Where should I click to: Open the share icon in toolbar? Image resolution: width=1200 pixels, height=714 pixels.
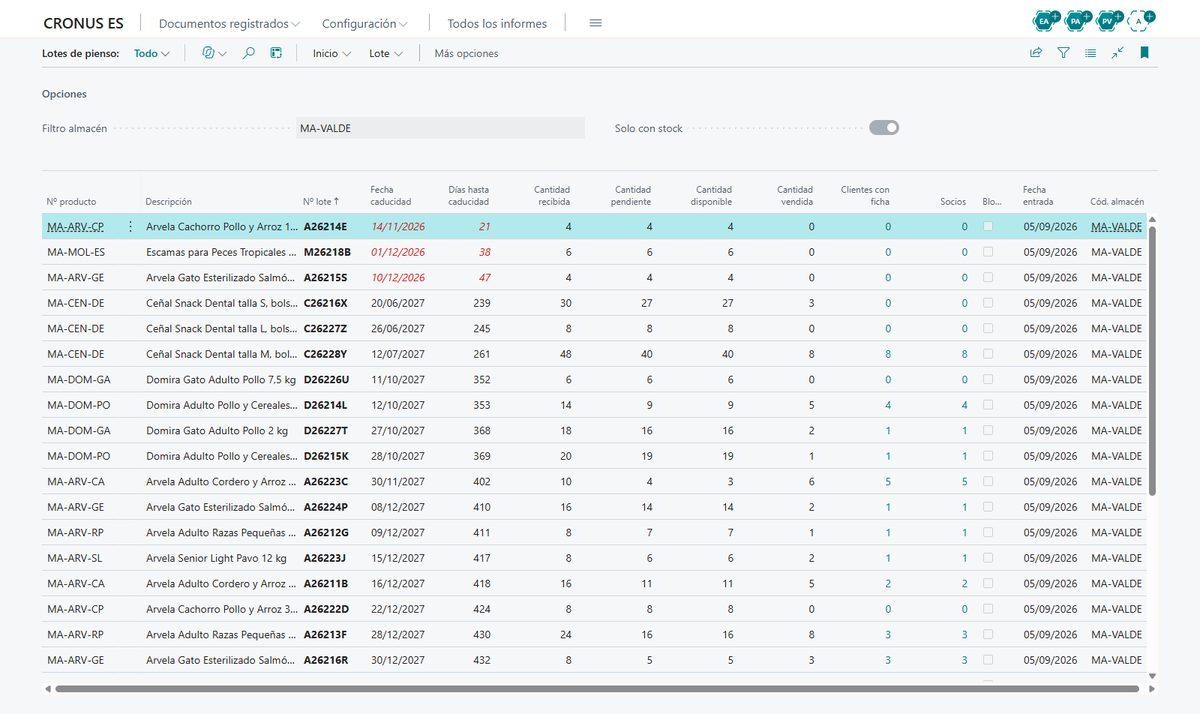click(x=1036, y=53)
